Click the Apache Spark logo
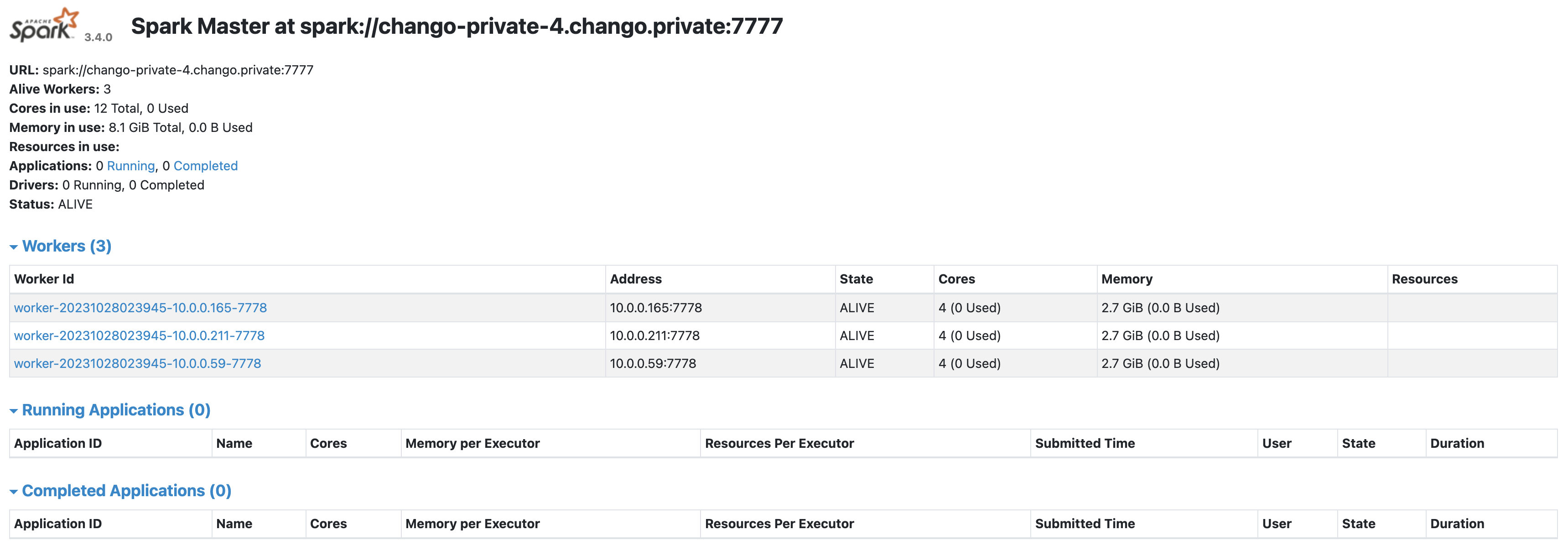The height and width of the screenshot is (556, 1568). click(44, 25)
